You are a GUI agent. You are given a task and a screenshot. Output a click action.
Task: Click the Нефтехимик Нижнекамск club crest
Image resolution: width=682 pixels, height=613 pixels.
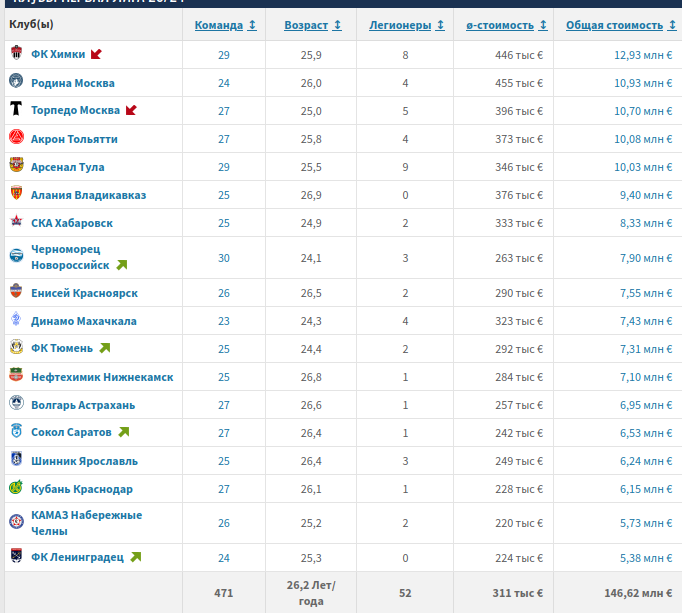click(17, 374)
